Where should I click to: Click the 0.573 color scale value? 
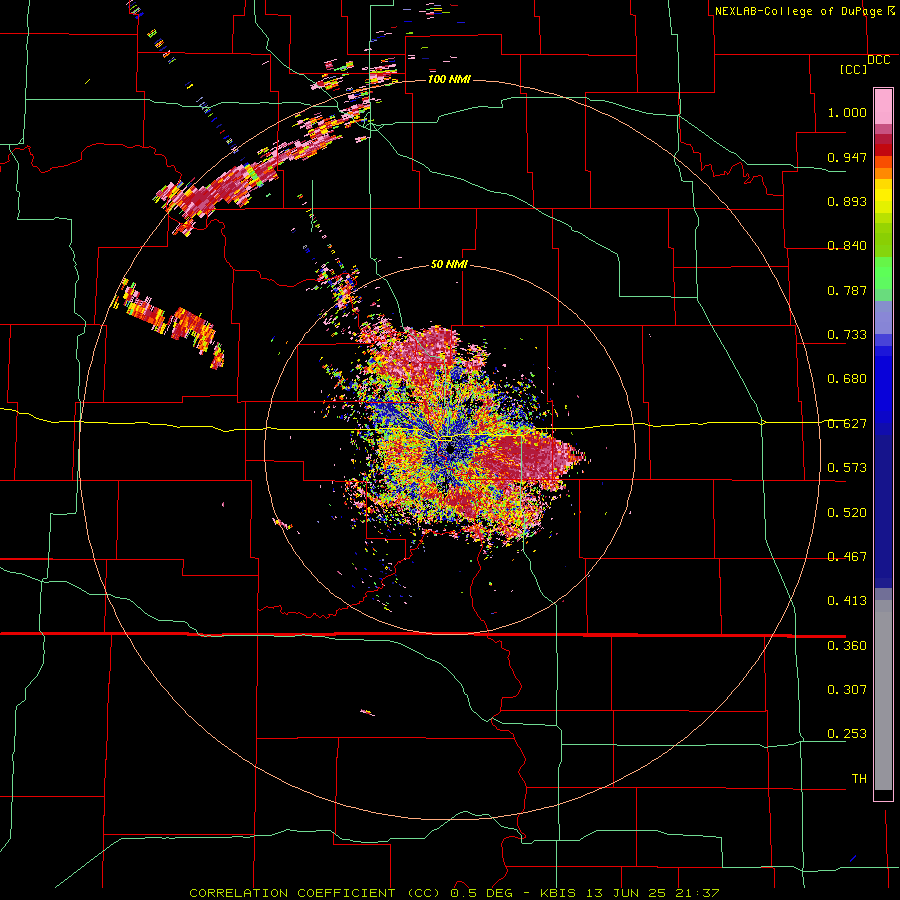pos(847,468)
